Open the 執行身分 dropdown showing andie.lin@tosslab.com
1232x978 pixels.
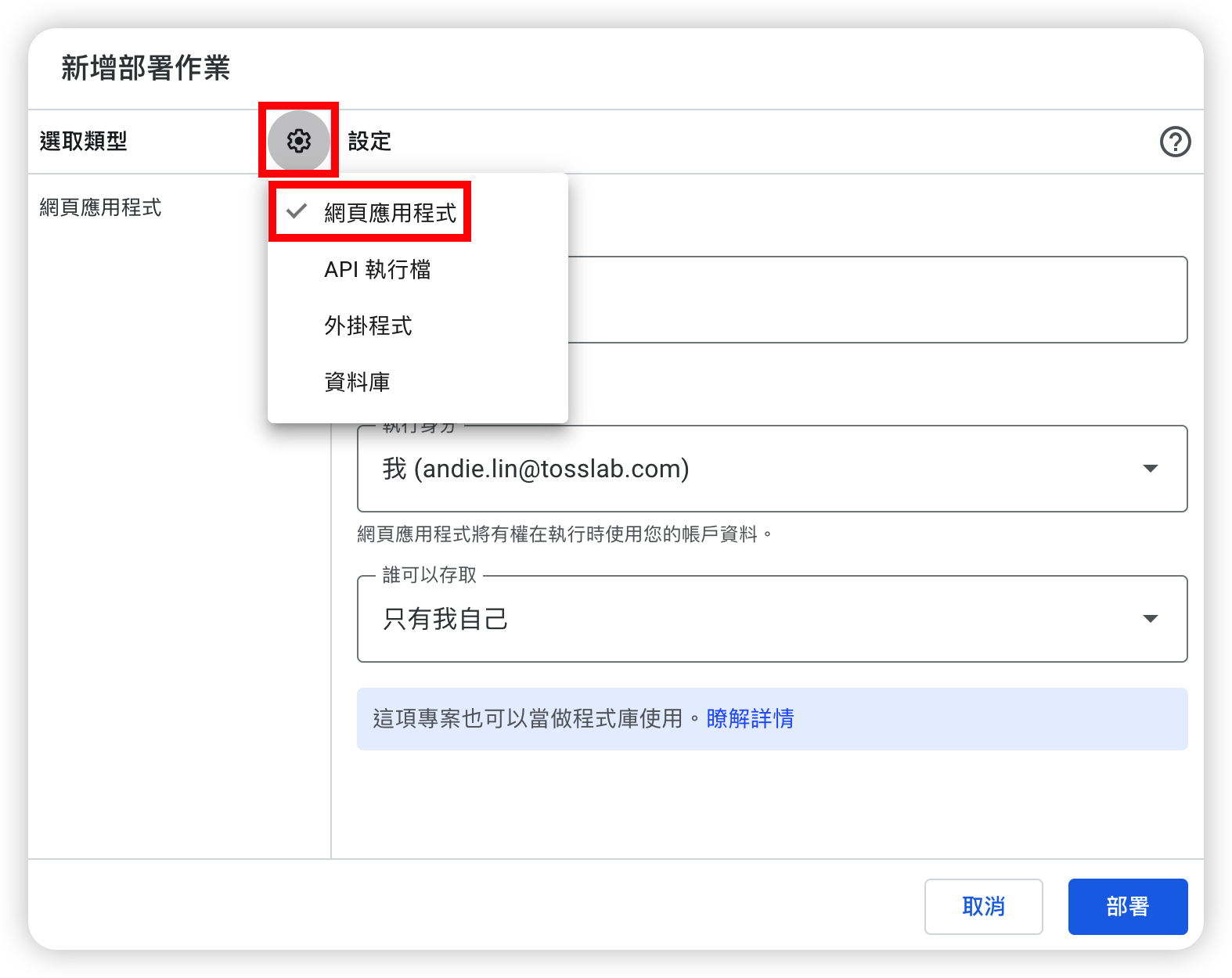point(751,469)
